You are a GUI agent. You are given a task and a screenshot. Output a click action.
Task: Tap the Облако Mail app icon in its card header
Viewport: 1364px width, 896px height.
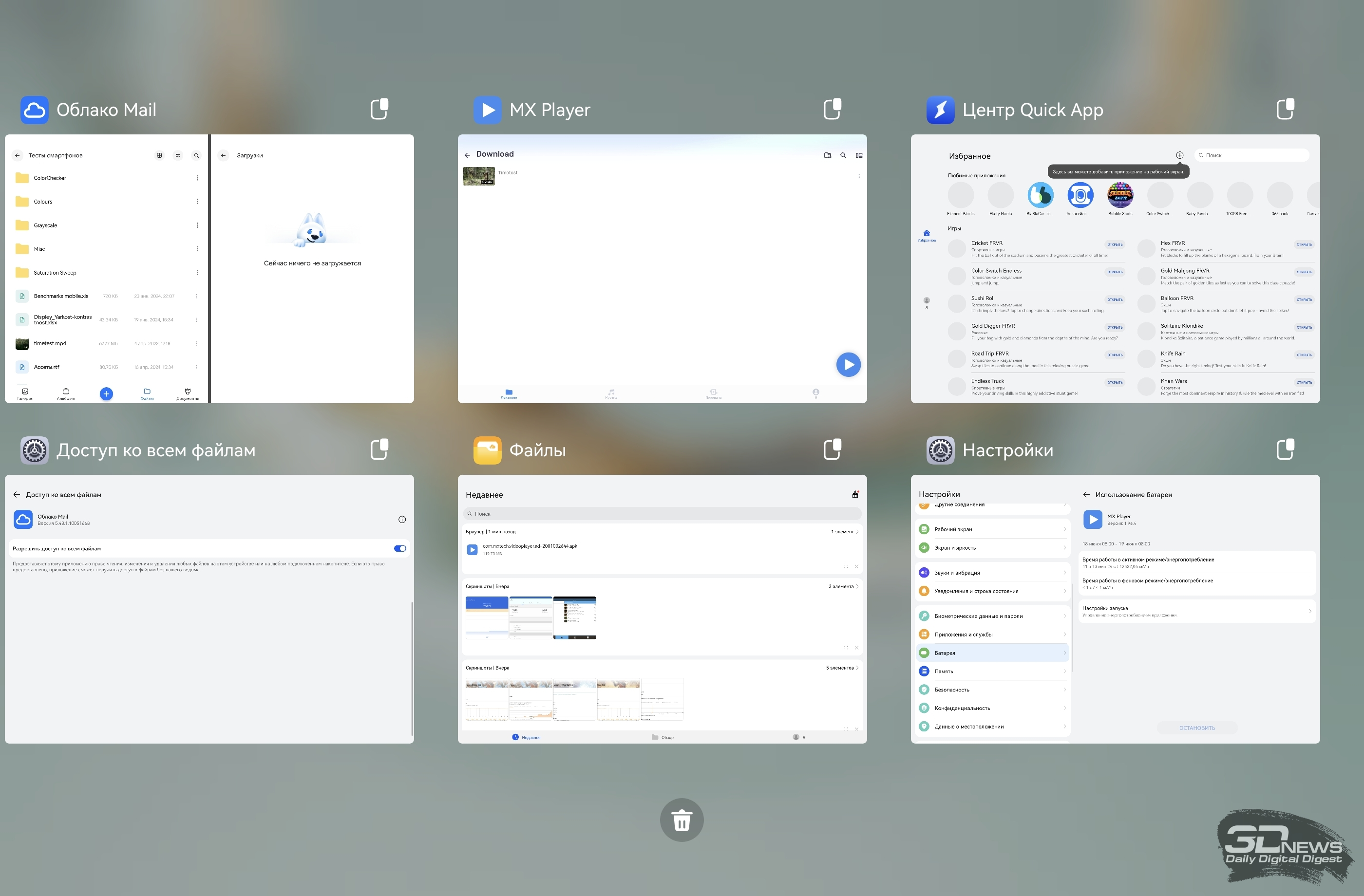[35, 110]
